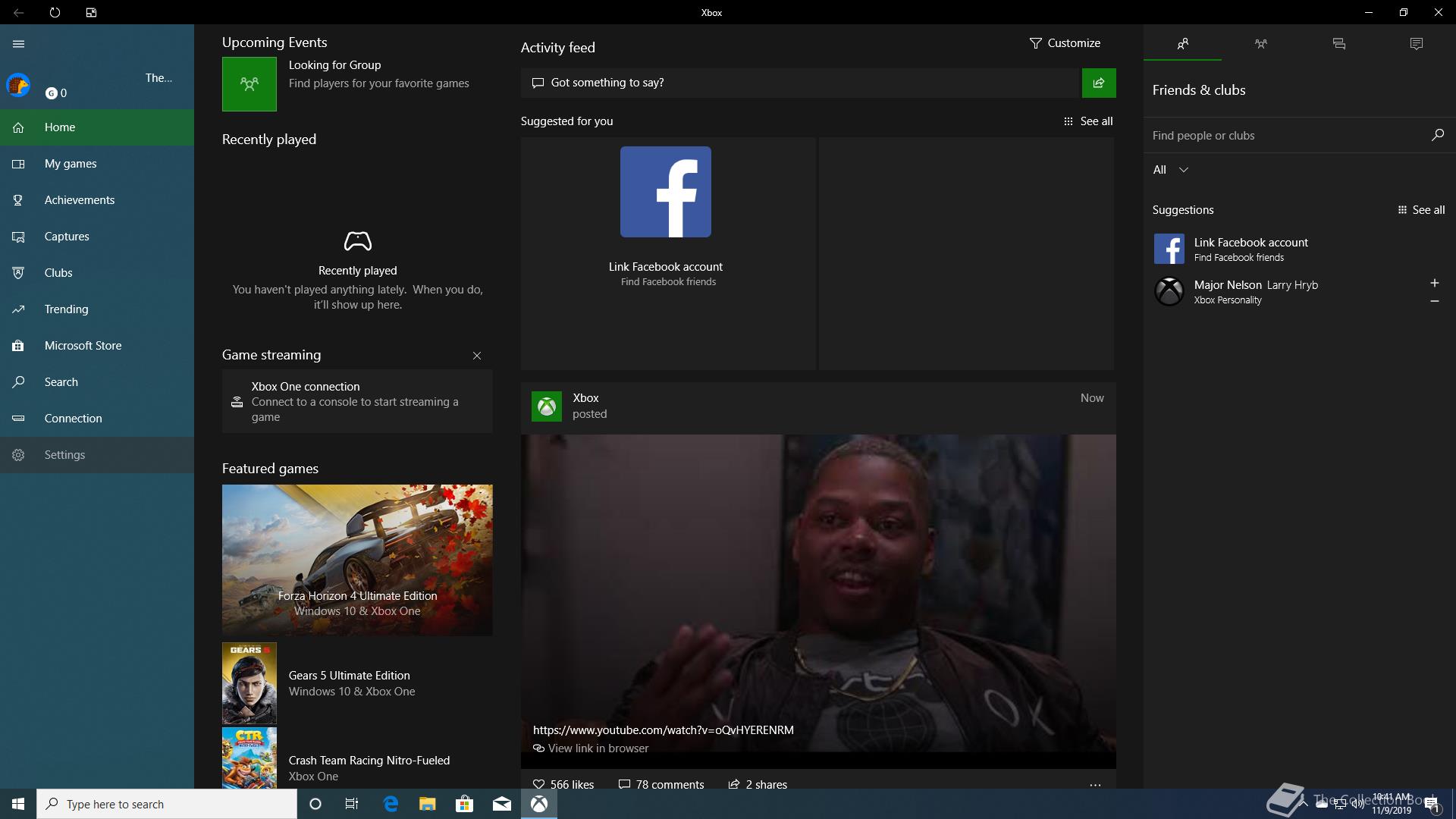The width and height of the screenshot is (1456, 819).
Task: Click the refresh icon in title bar
Action: coord(55,12)
